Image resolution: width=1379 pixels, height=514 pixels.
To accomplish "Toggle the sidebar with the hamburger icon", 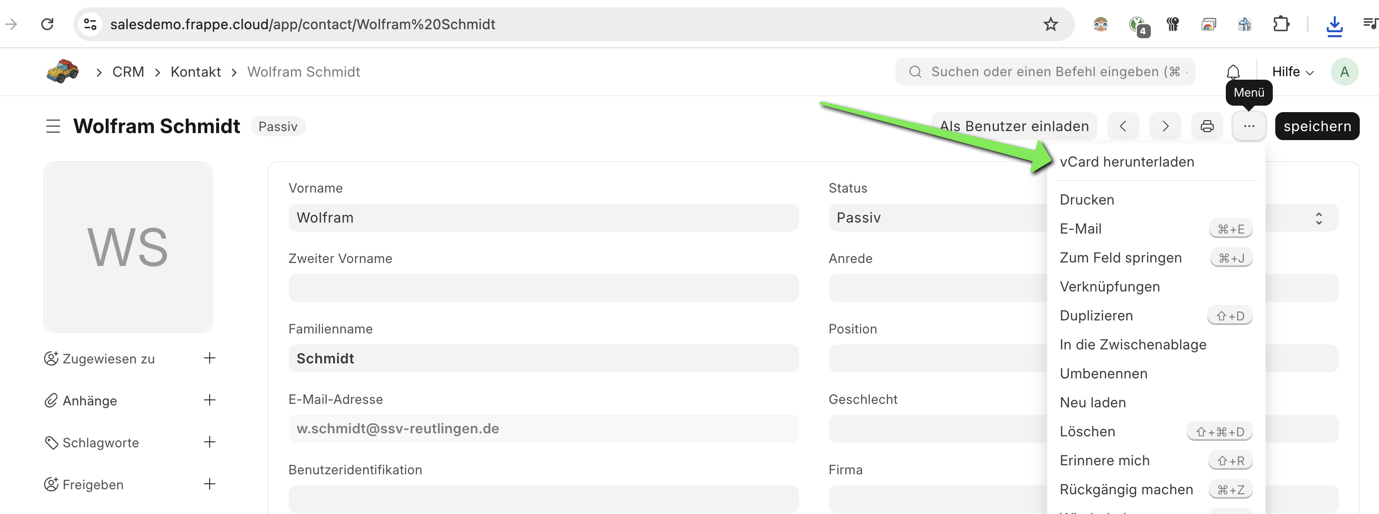I will point(53,126).
